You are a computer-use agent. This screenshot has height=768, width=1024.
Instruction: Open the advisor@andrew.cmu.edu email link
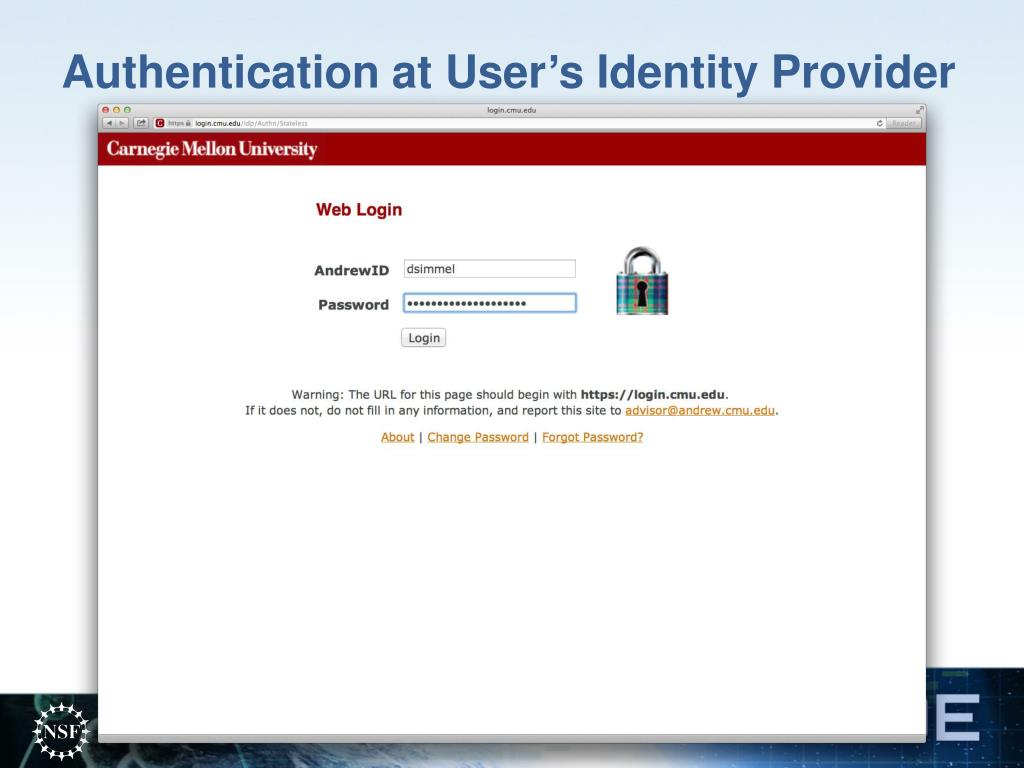[699, 411]
